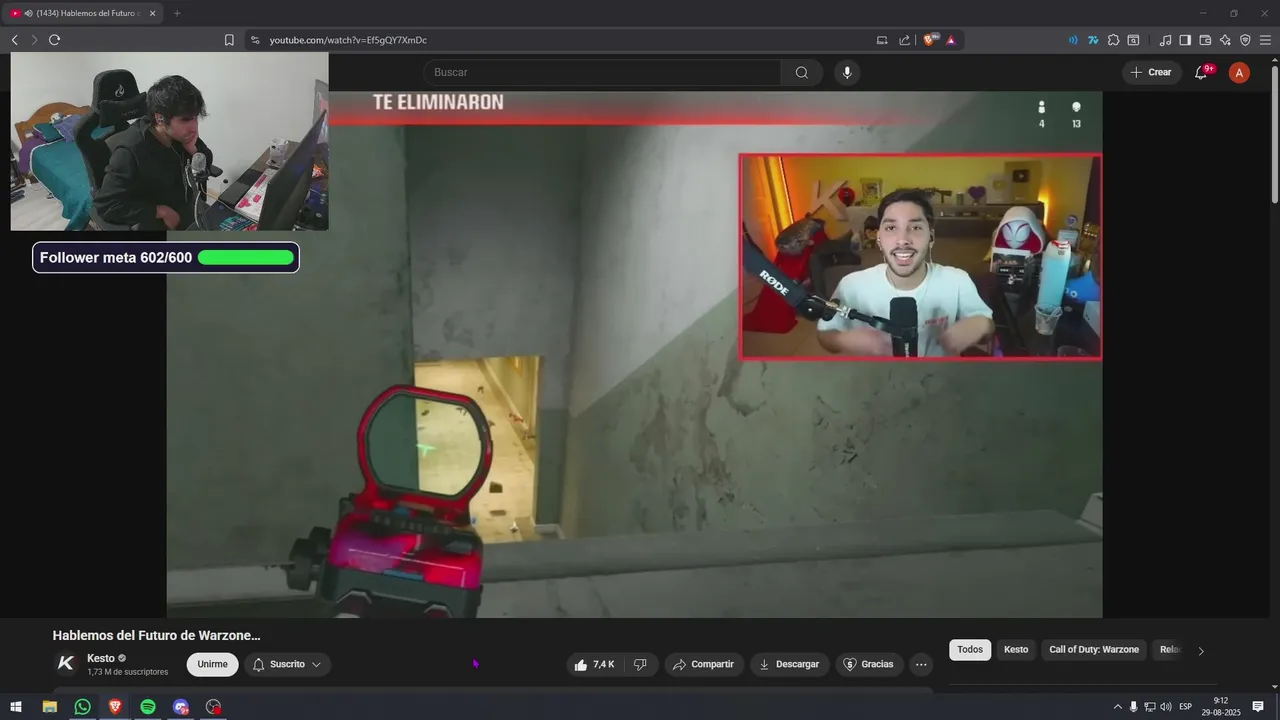Click the webcam overlay thumbnail
This screenshot has height=720, width=1280.
point(169,141)
